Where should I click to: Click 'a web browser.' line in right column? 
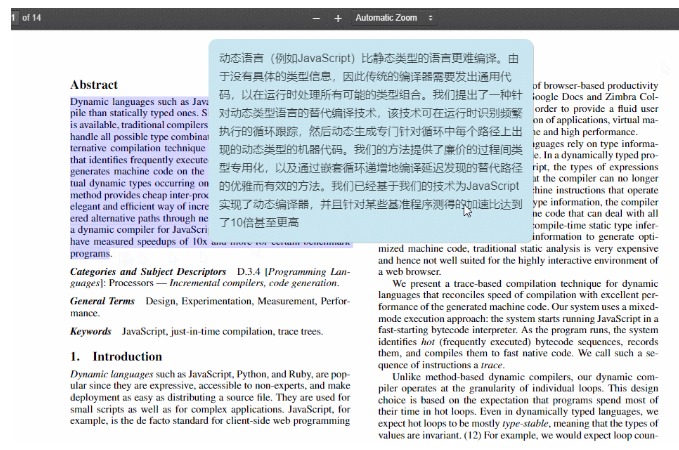410,272
